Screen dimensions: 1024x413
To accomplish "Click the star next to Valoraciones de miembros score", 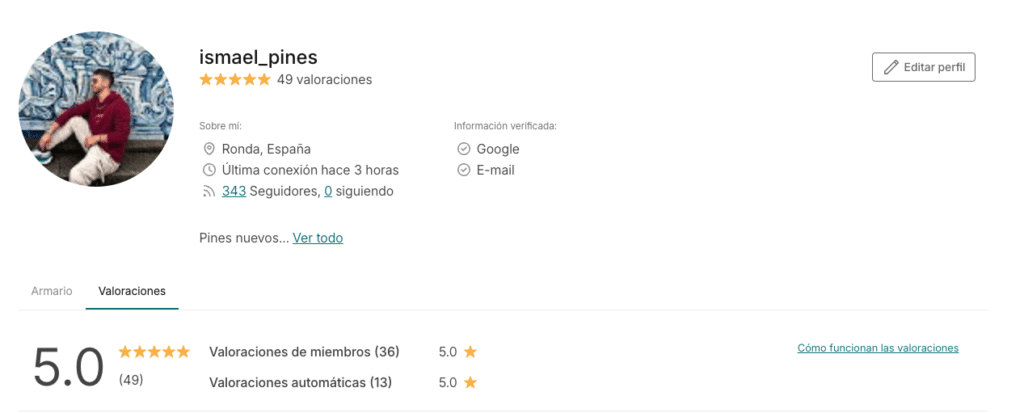I will point(470,352).
